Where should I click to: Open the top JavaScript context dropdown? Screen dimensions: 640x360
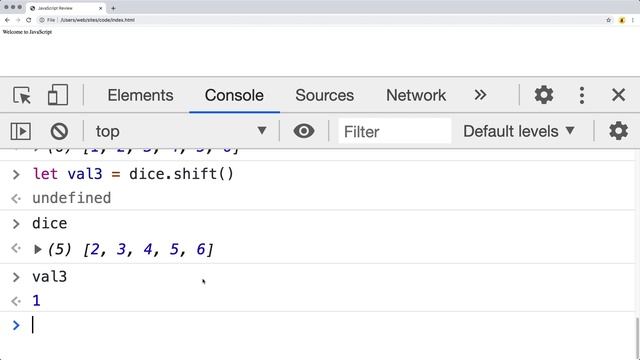tap(181, 131)
